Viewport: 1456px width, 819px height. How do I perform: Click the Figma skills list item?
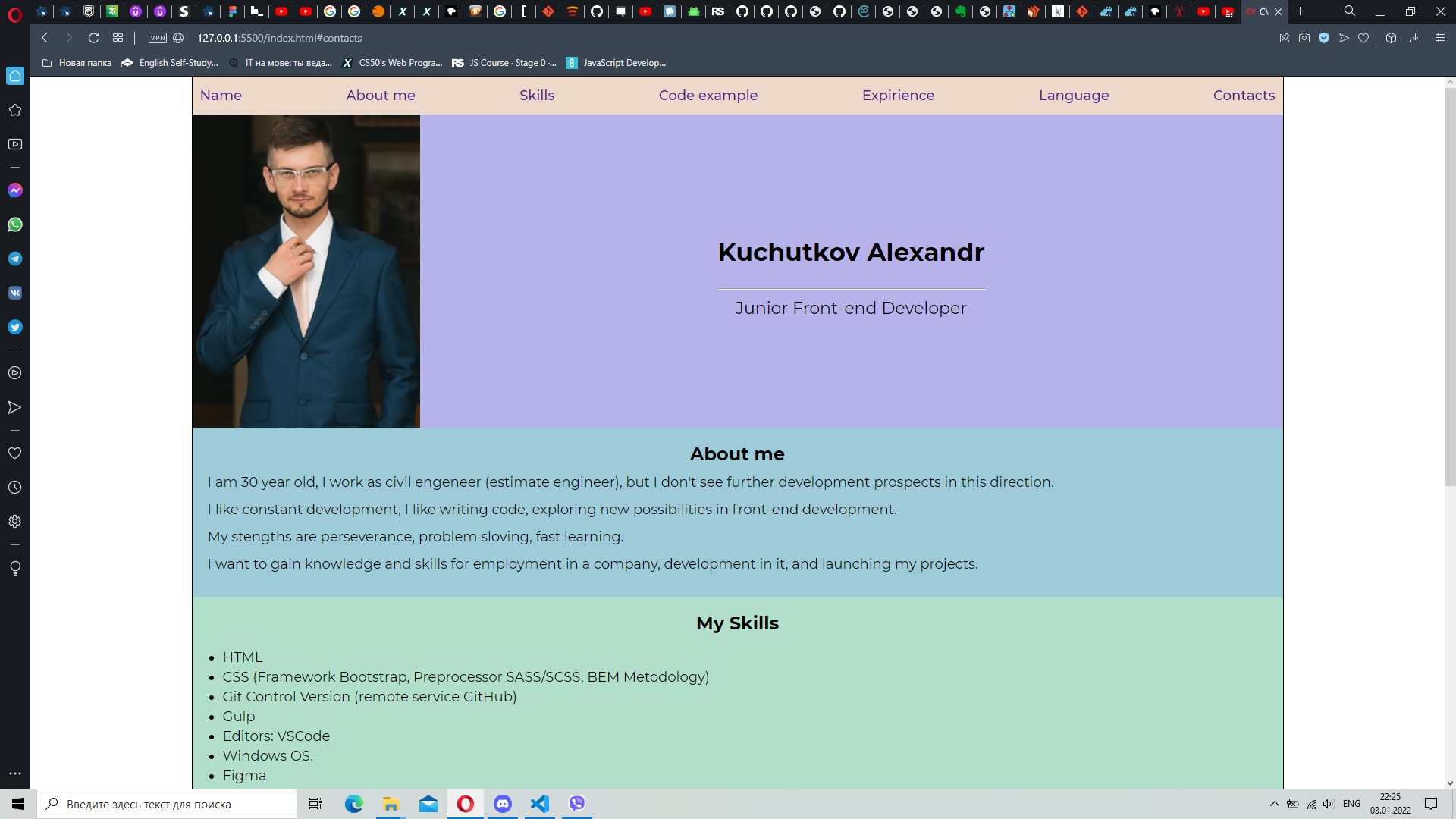click(x=244, y=776)
